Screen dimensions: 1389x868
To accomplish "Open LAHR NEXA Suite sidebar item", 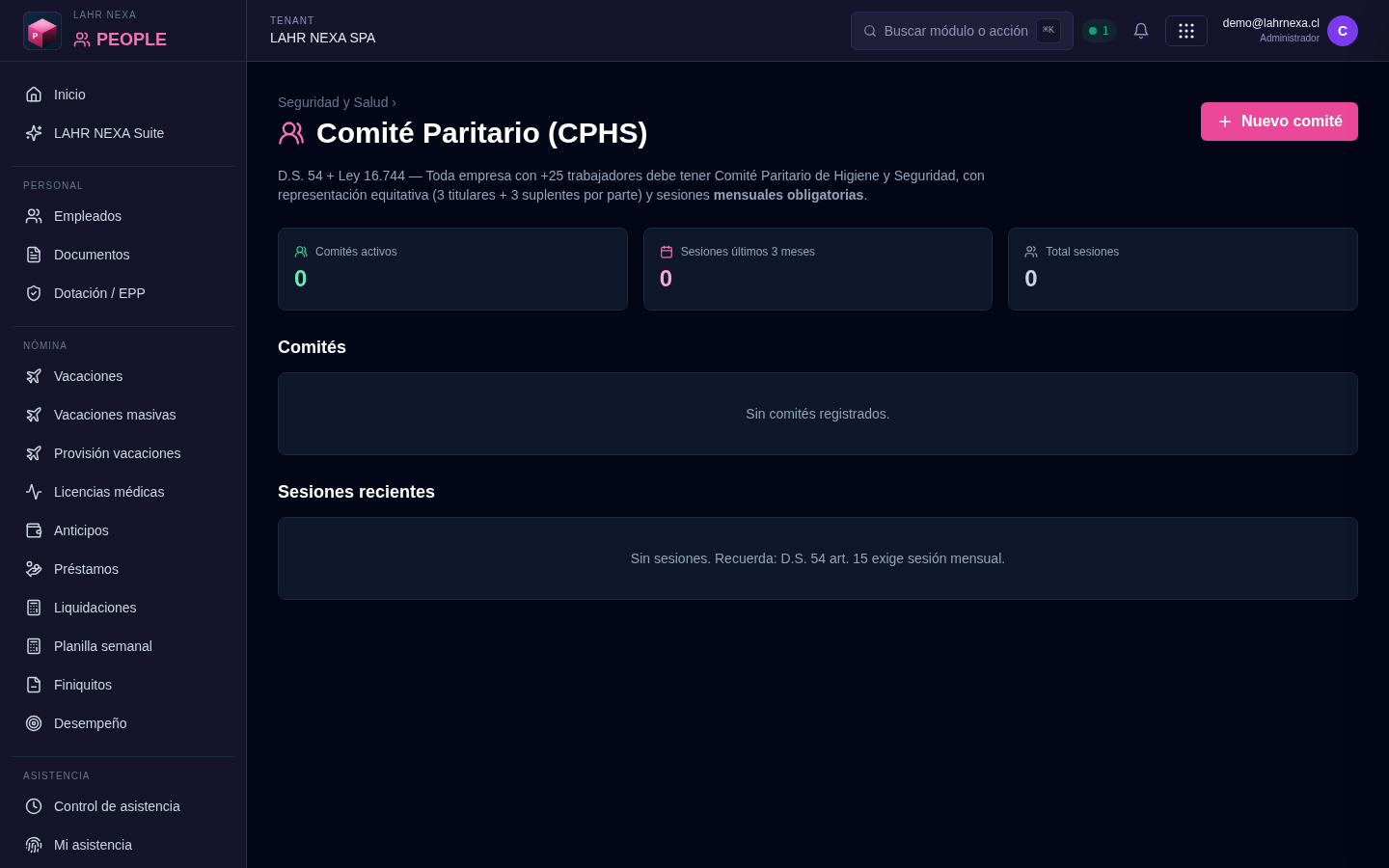I will click(123, 133).
